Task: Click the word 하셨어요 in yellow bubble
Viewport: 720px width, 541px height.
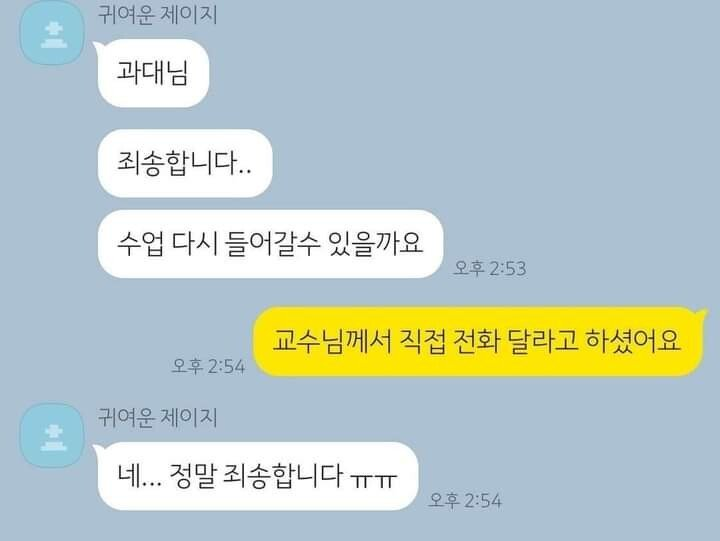Action: tap(633, 342)
